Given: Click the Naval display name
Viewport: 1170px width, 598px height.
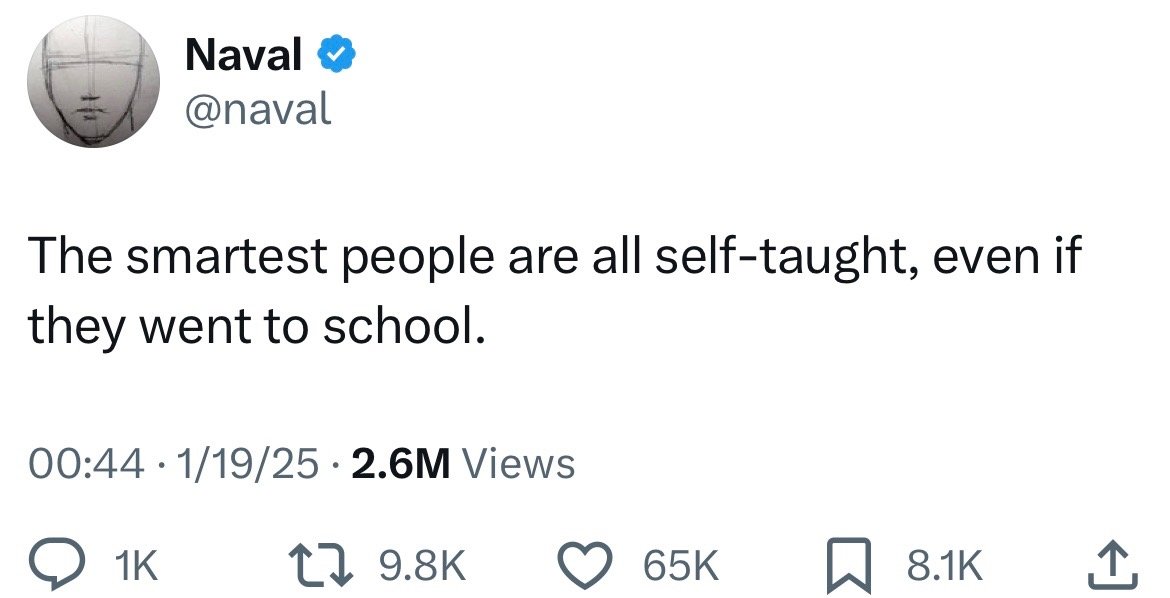Looking at the screenshot, I should (x=243, y=55).
